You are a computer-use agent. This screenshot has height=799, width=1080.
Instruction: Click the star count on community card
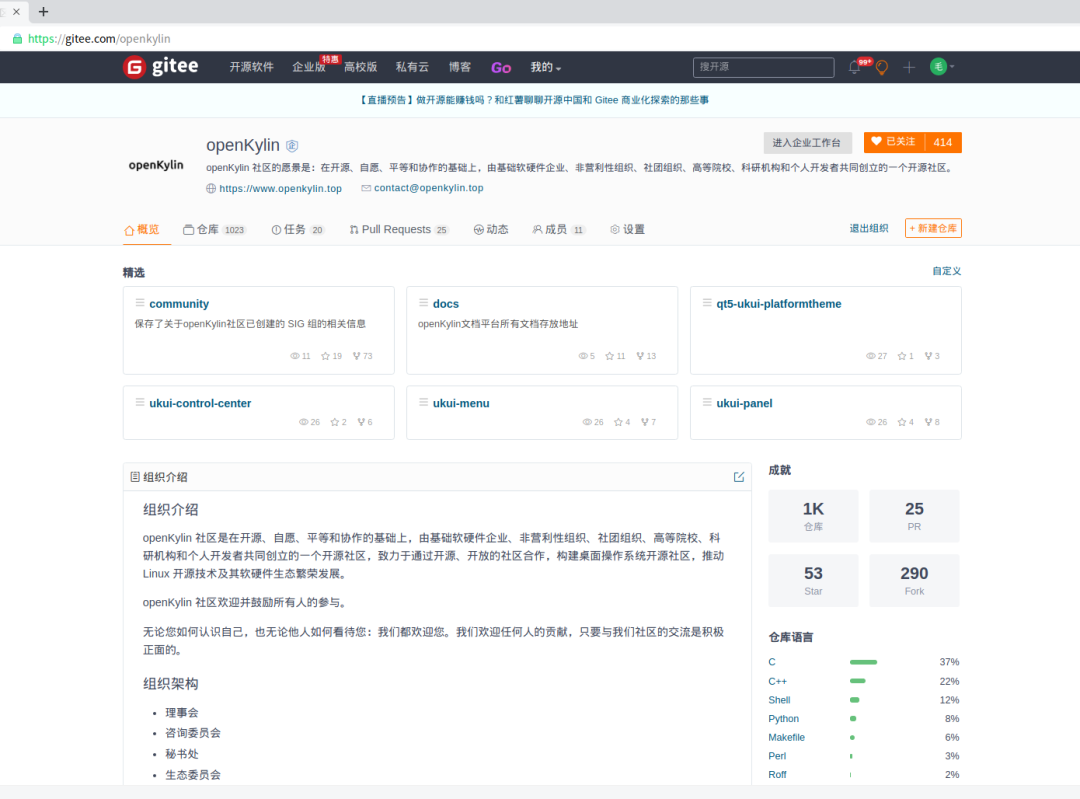click(331, 356)
